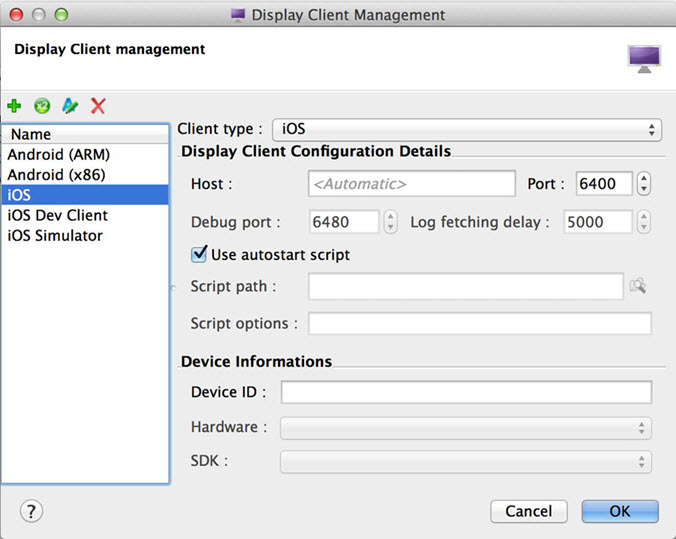
Task: Decrease the Log fetching delay with the down arrow
Action: 644,227
